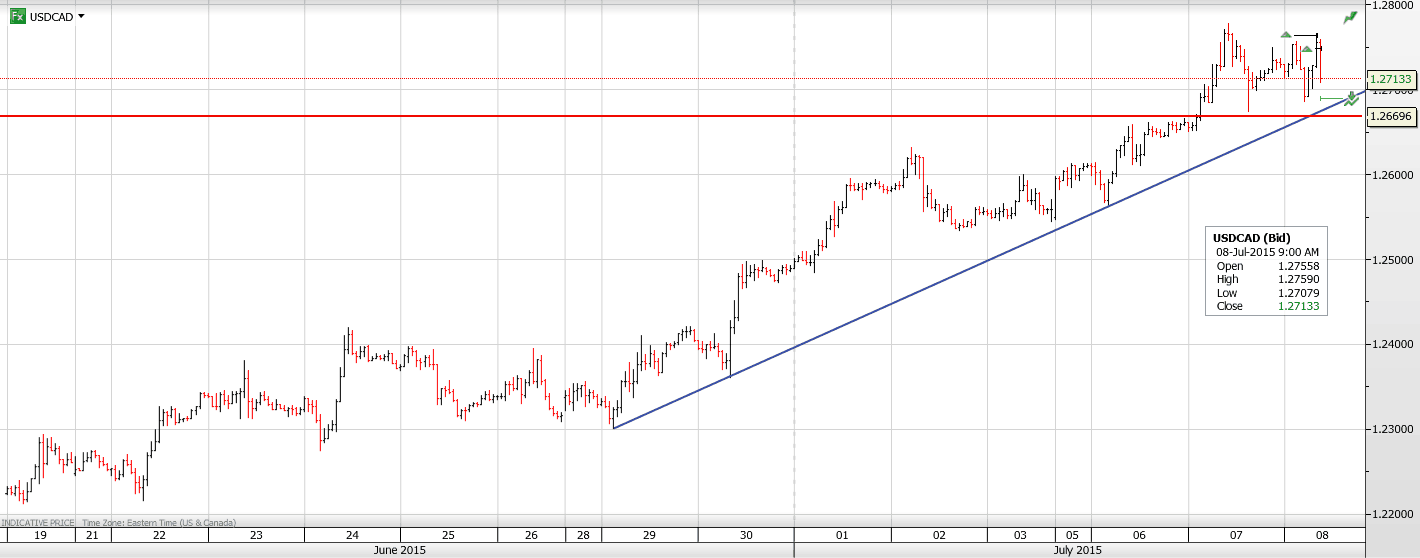Click the 1.27133 current price label

point(1391,79)
